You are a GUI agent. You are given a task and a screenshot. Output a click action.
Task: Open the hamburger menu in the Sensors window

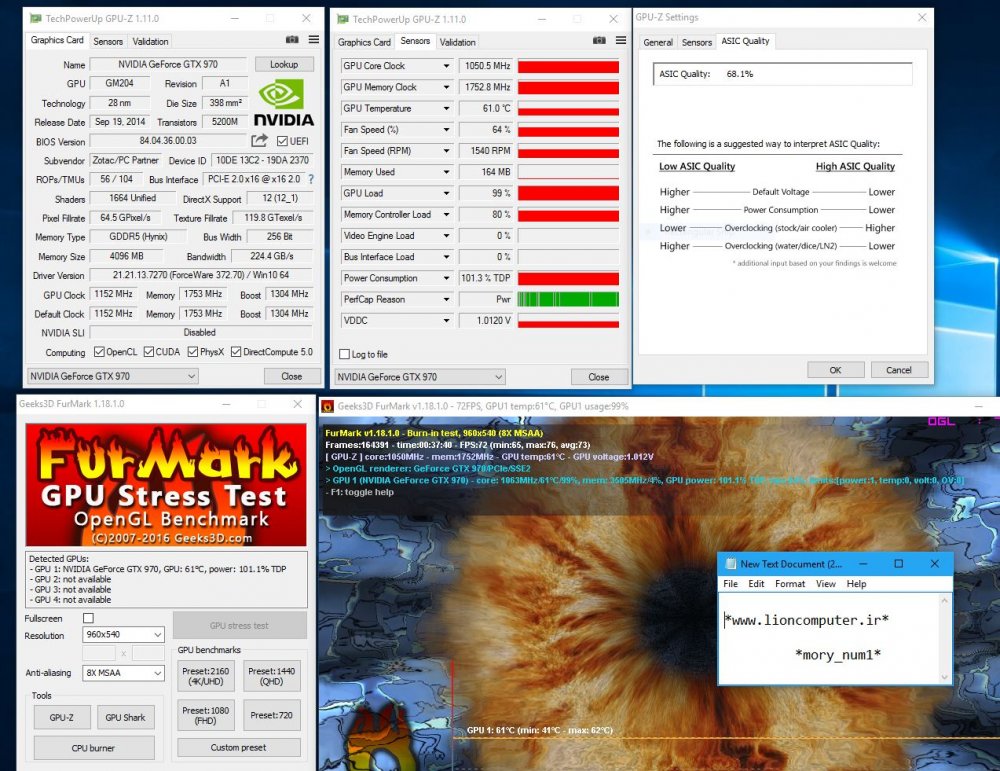coord(620,41)
